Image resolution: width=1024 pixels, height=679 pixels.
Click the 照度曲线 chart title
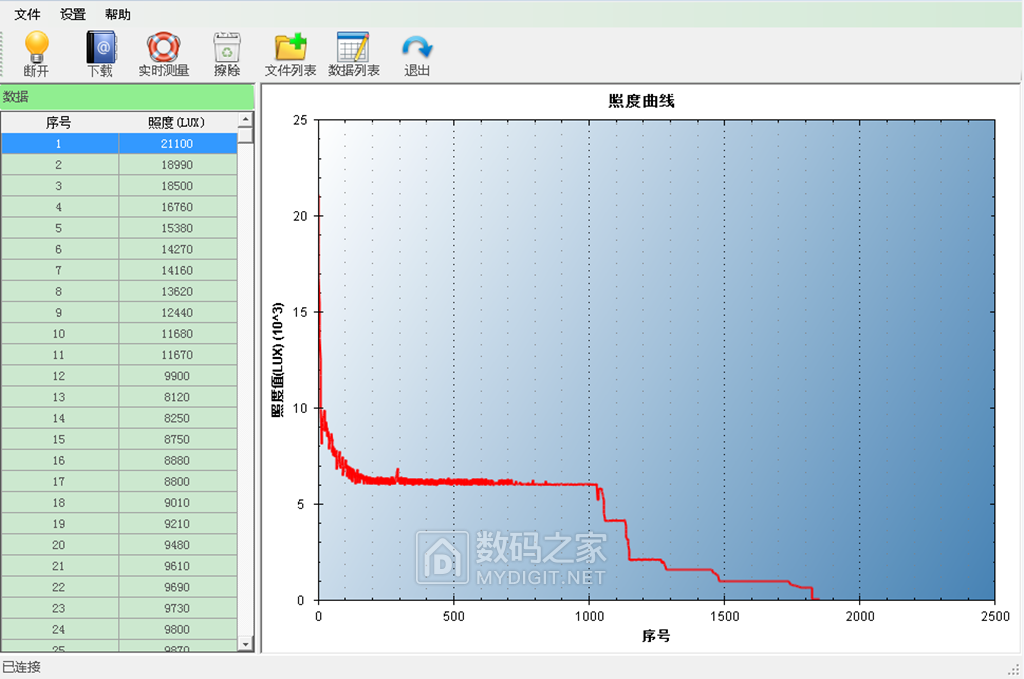641,101
